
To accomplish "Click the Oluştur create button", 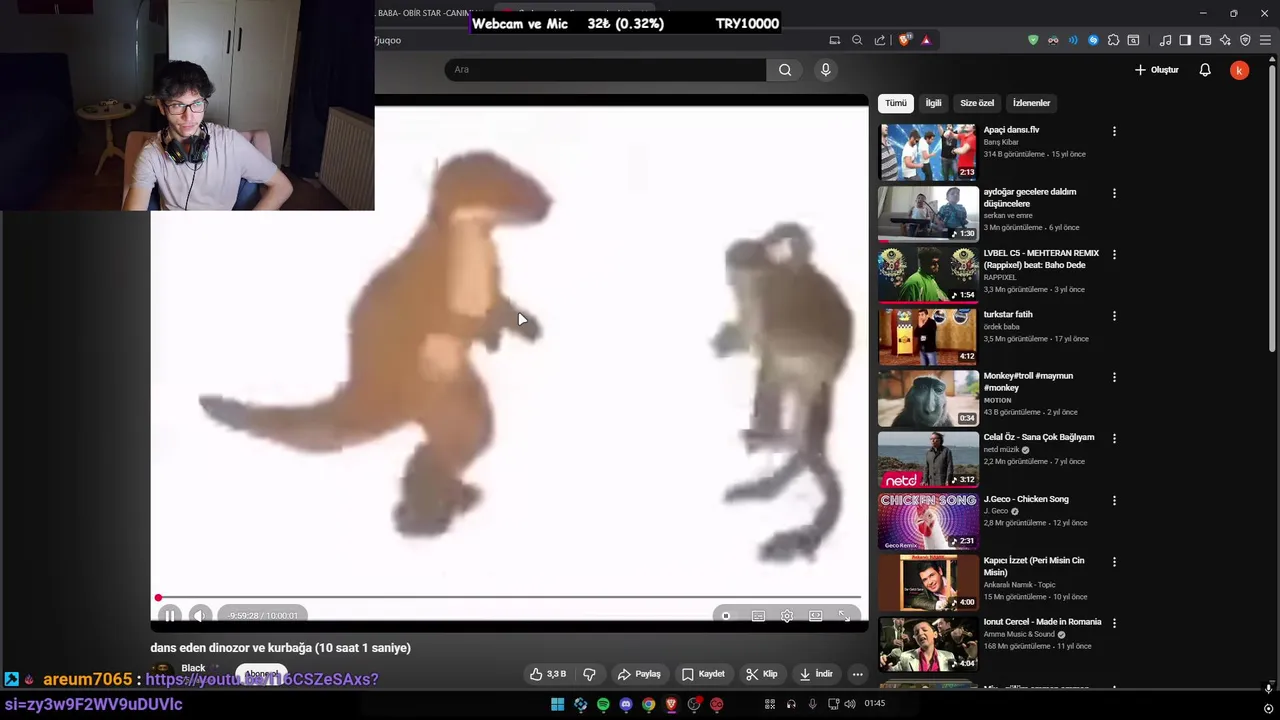I will [1157, 70].
